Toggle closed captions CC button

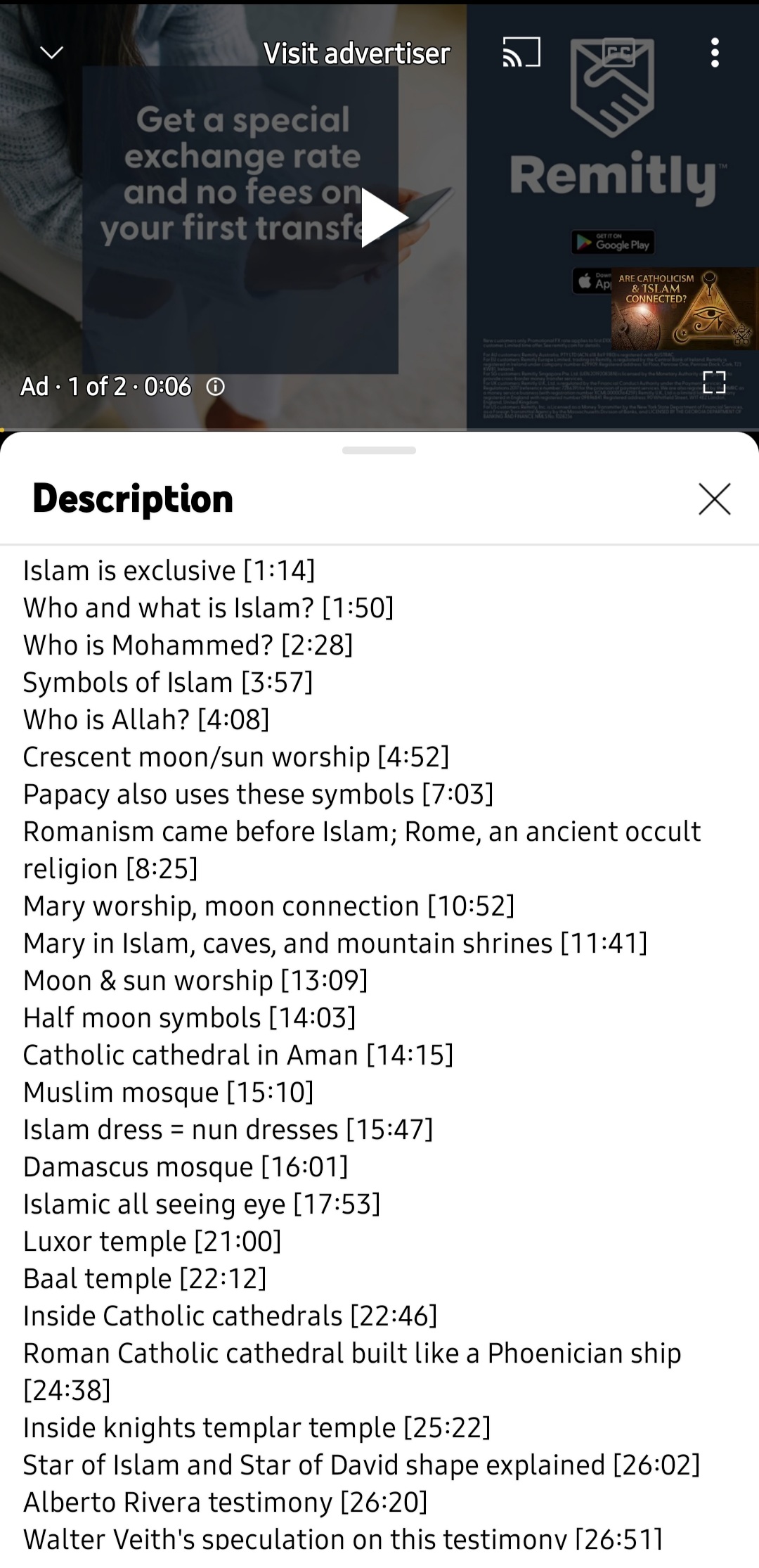(618, 53)
